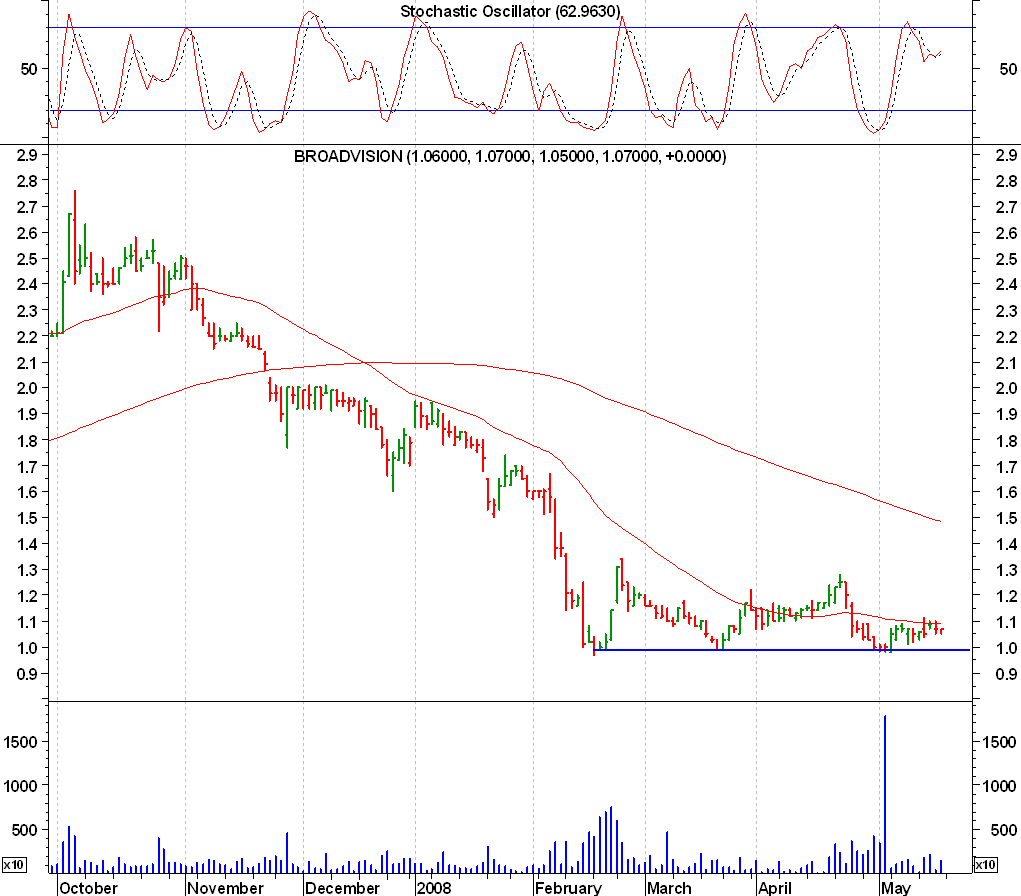Click the 2.9 label on the right price axis
The width and height of the screenshot is (1021, 896).
coord(1001,155)
